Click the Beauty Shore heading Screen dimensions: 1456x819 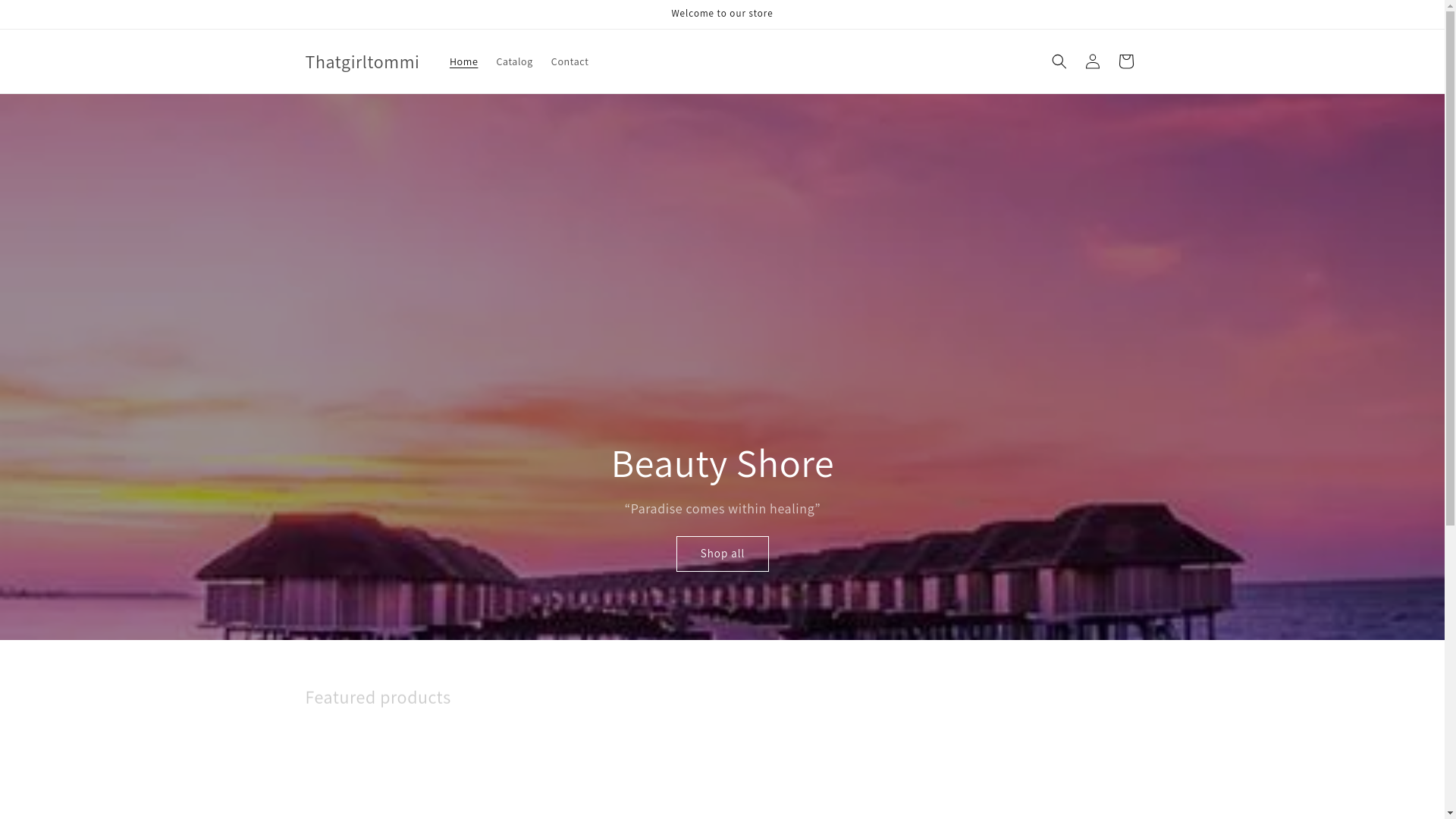pos(722,463)
